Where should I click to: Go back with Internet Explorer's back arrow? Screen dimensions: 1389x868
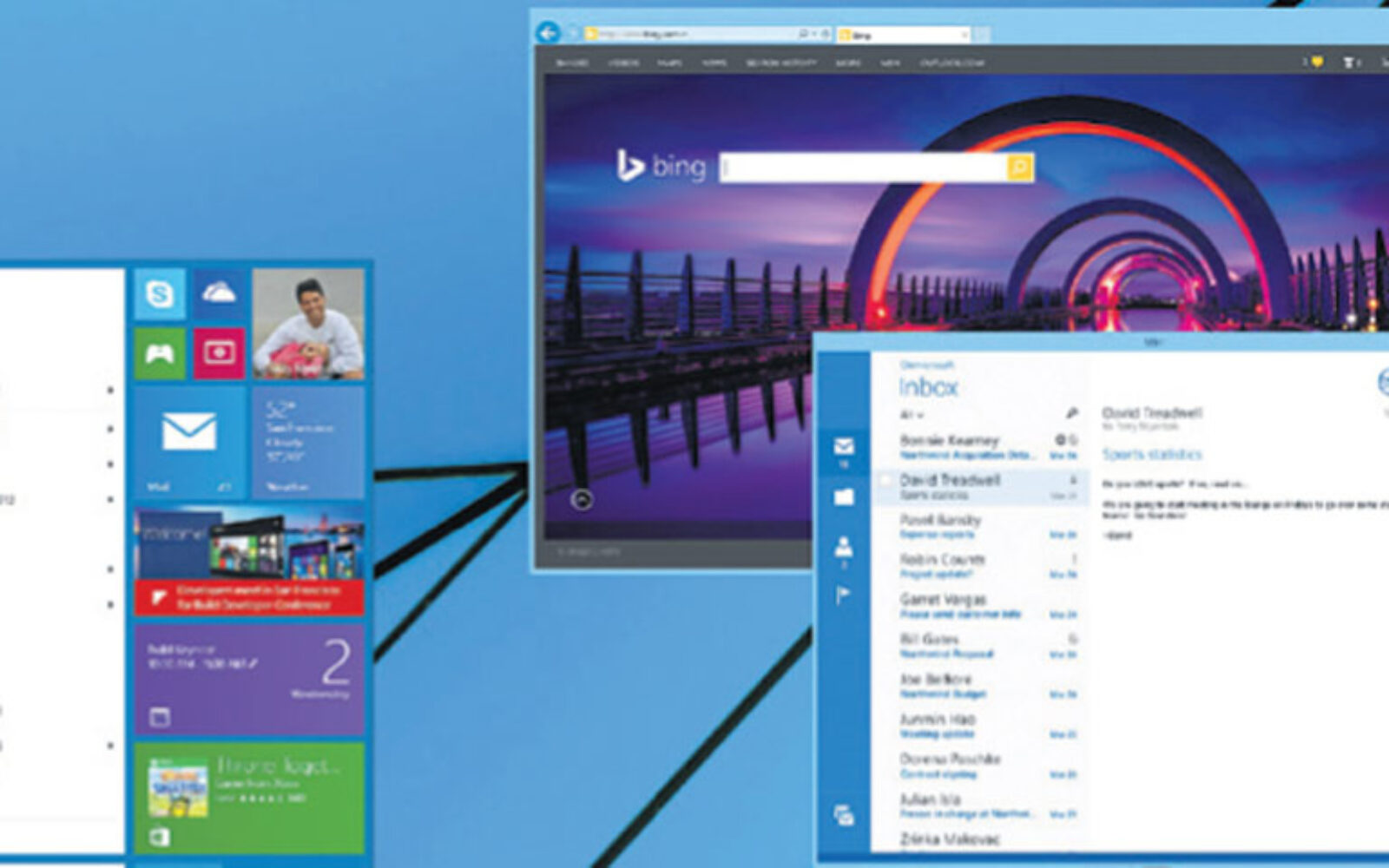click(549, 33)
